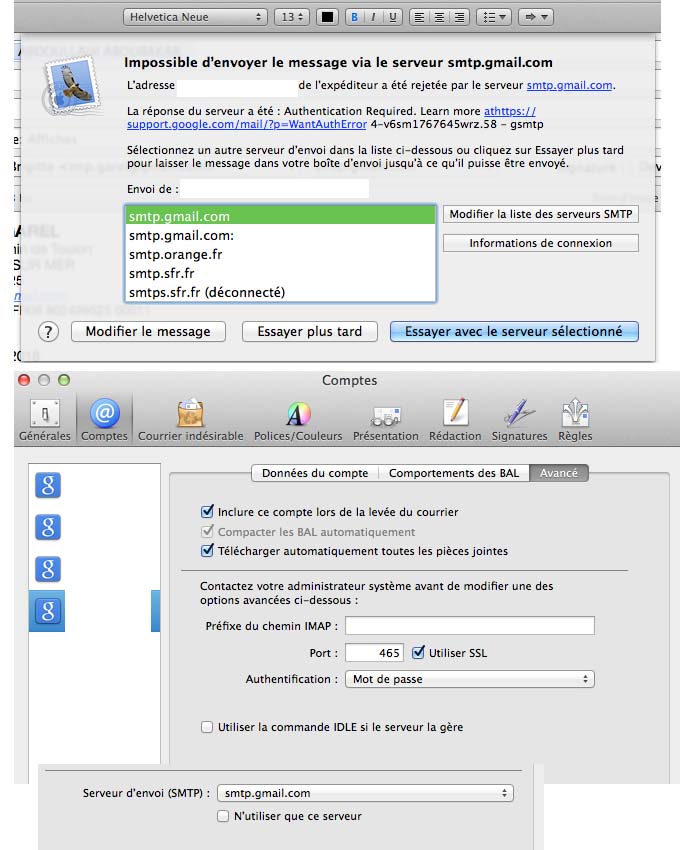Open the Rédaction preferences pane

pyautogui.click(x=455, y=420)
